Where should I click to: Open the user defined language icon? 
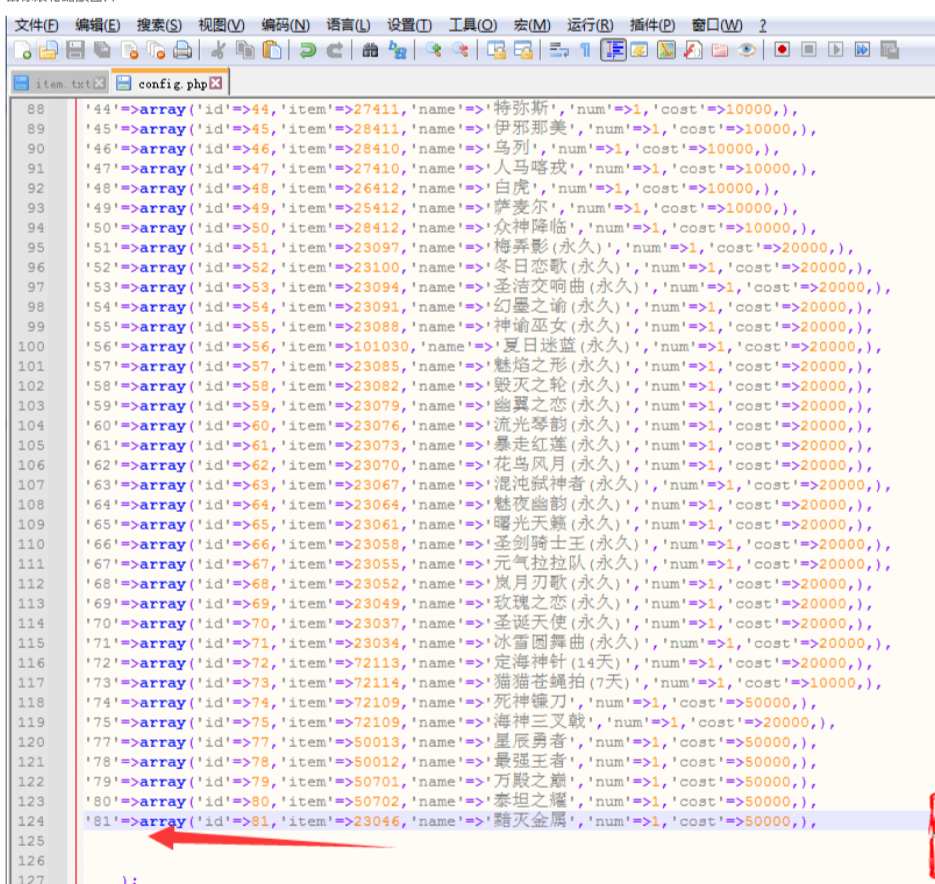[639, 50]
